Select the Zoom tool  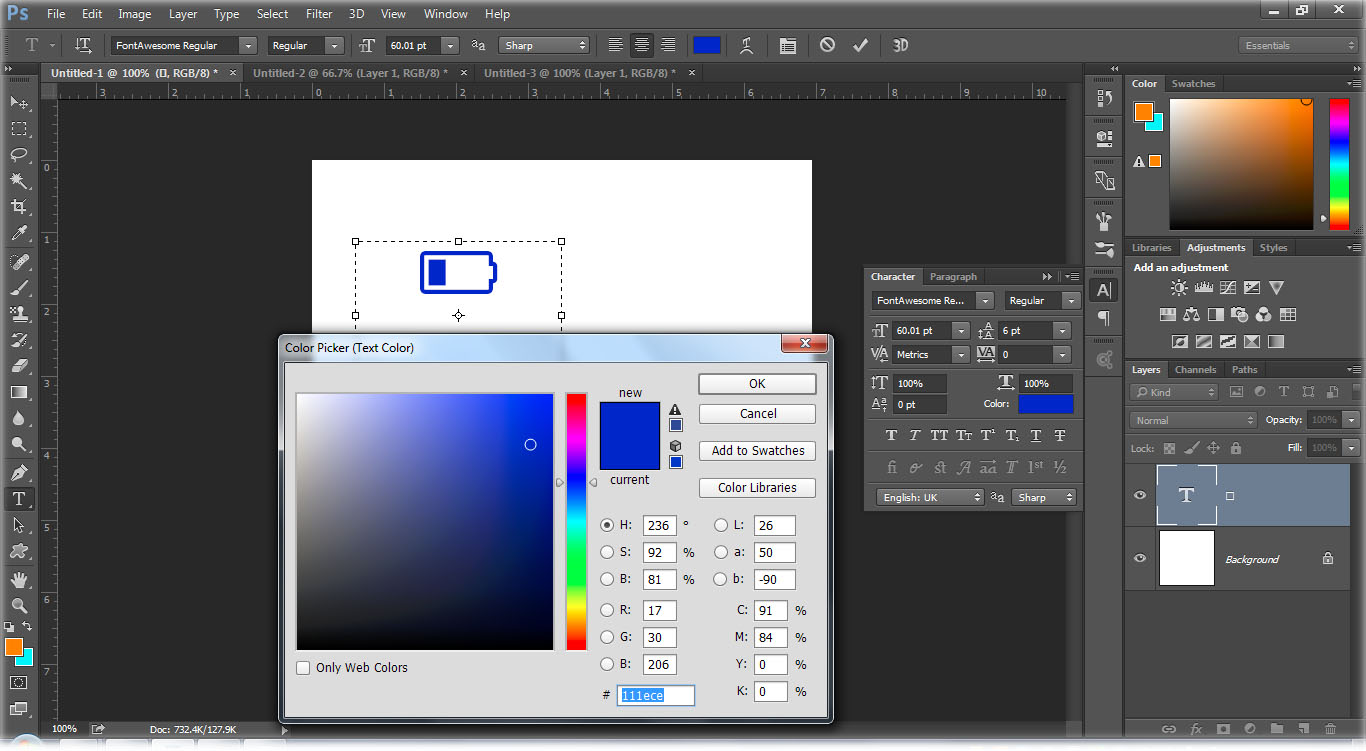pyautogui.click(x=19, y=605)
